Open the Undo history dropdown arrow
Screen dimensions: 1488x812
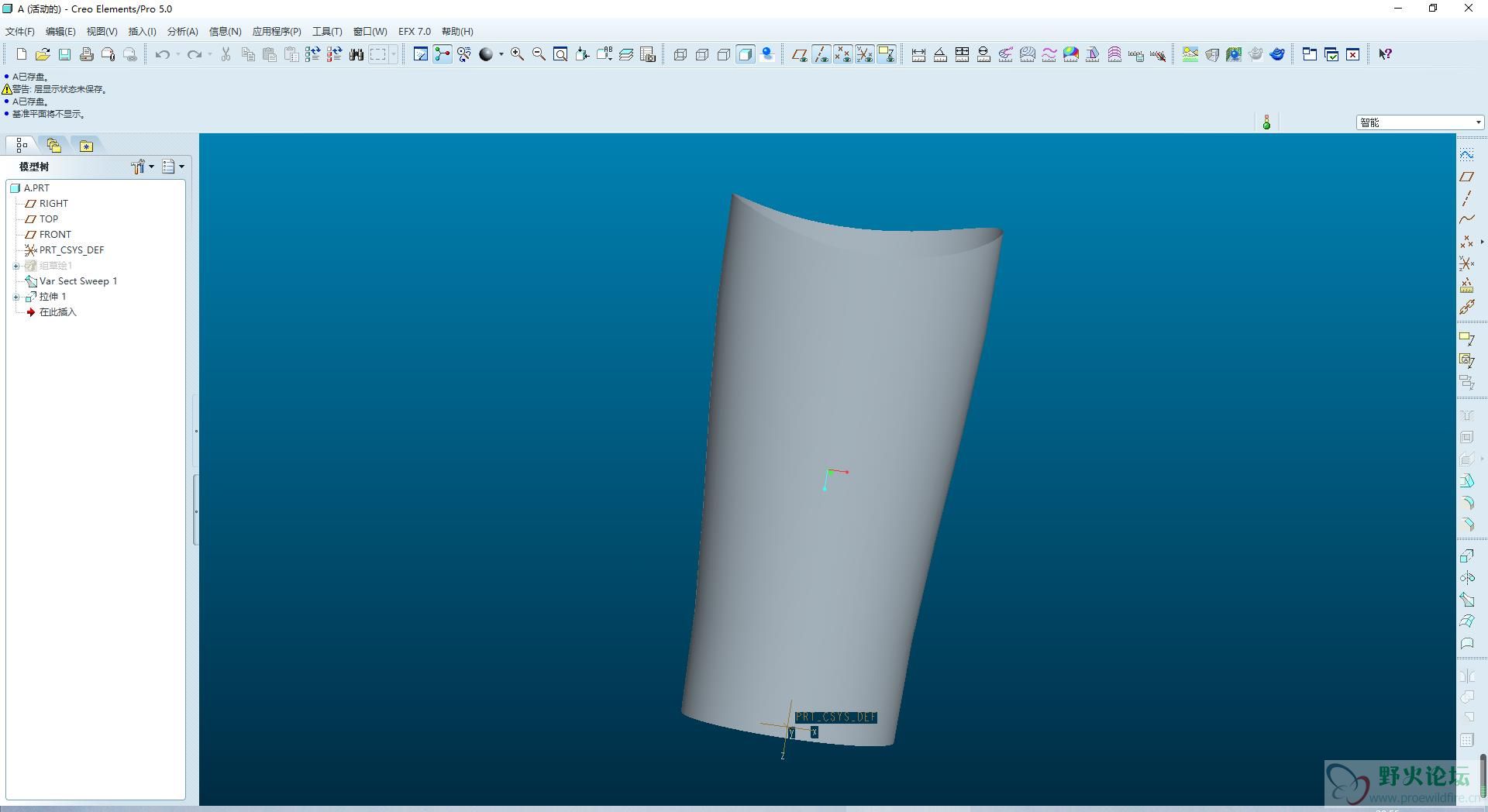coord(178,54)
